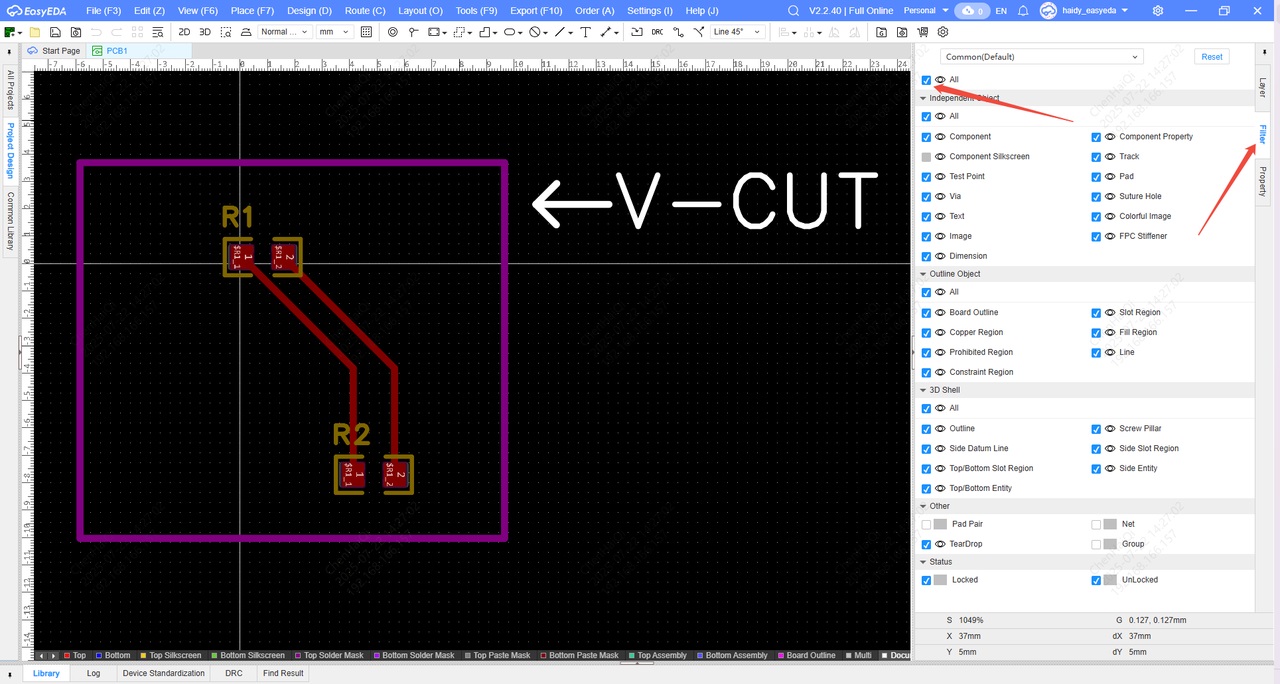Toggle the Track eye visibility icon
The height and width of the screenshot is (684, 1280).
pyautogui.click(x=1110, y=157)
